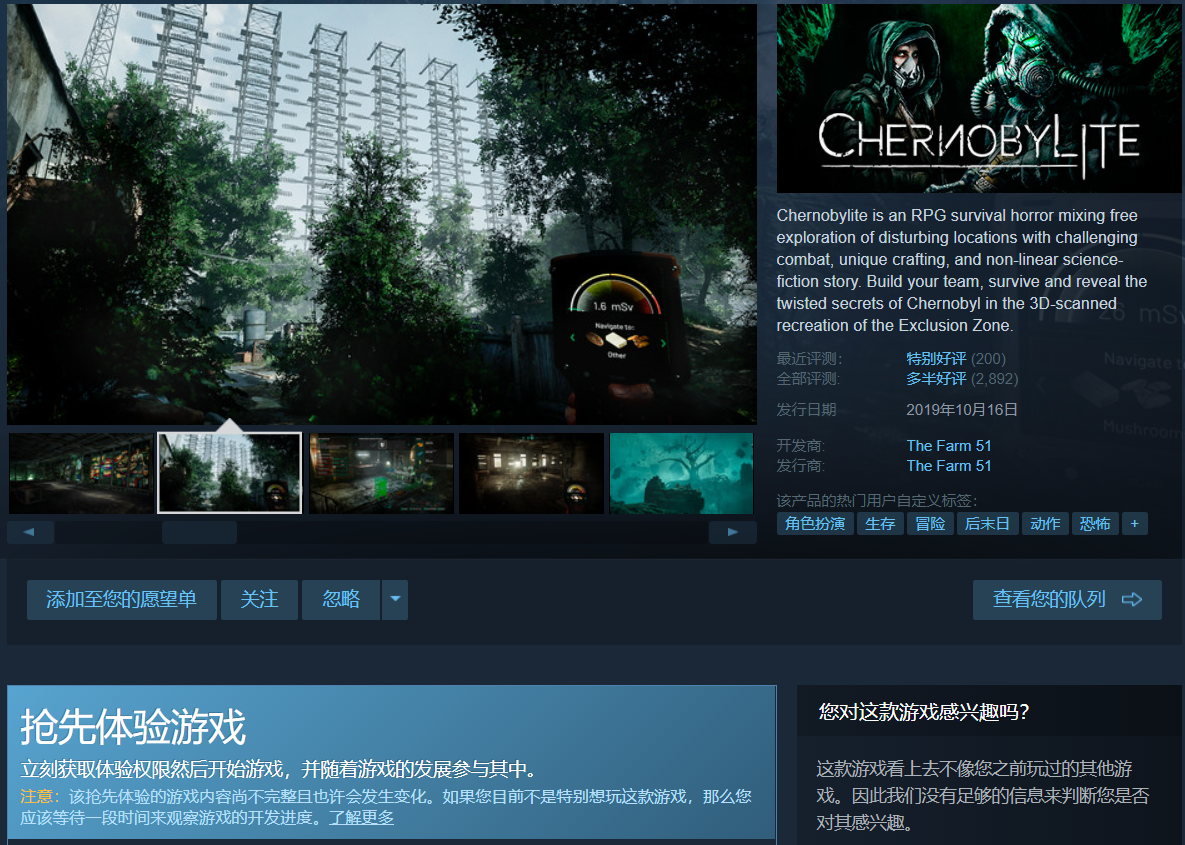Screen dimensions: 1185x845
Task: Select the 角色扮演 tag
Action: tap(815, 524)
